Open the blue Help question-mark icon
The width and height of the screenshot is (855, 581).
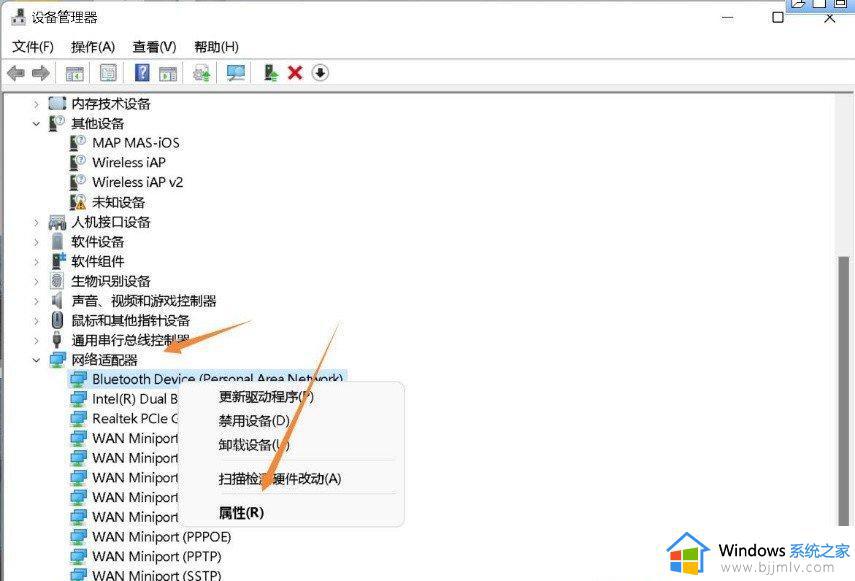pos(142,72)
